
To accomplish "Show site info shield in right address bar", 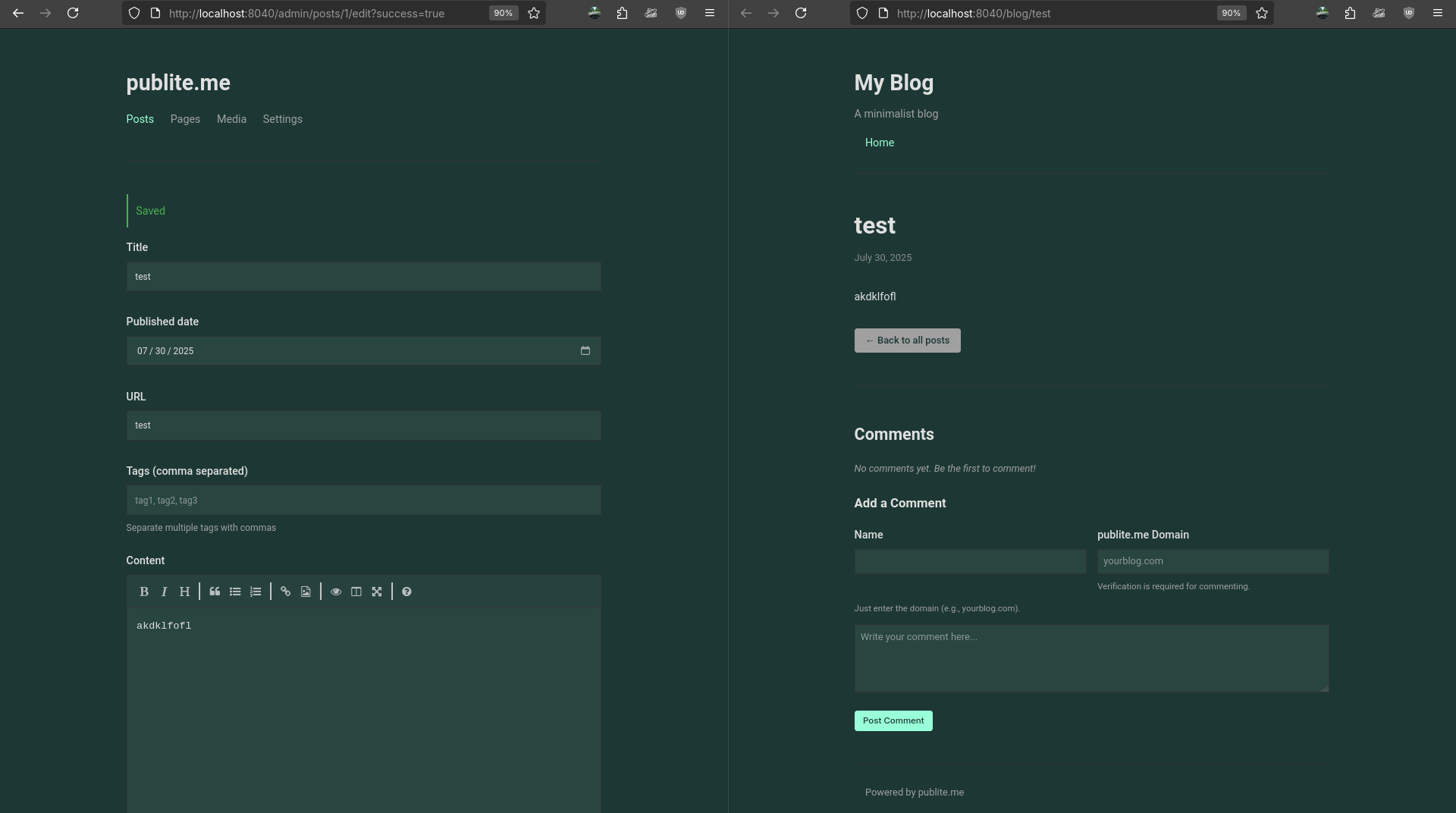I will point(862,13).
